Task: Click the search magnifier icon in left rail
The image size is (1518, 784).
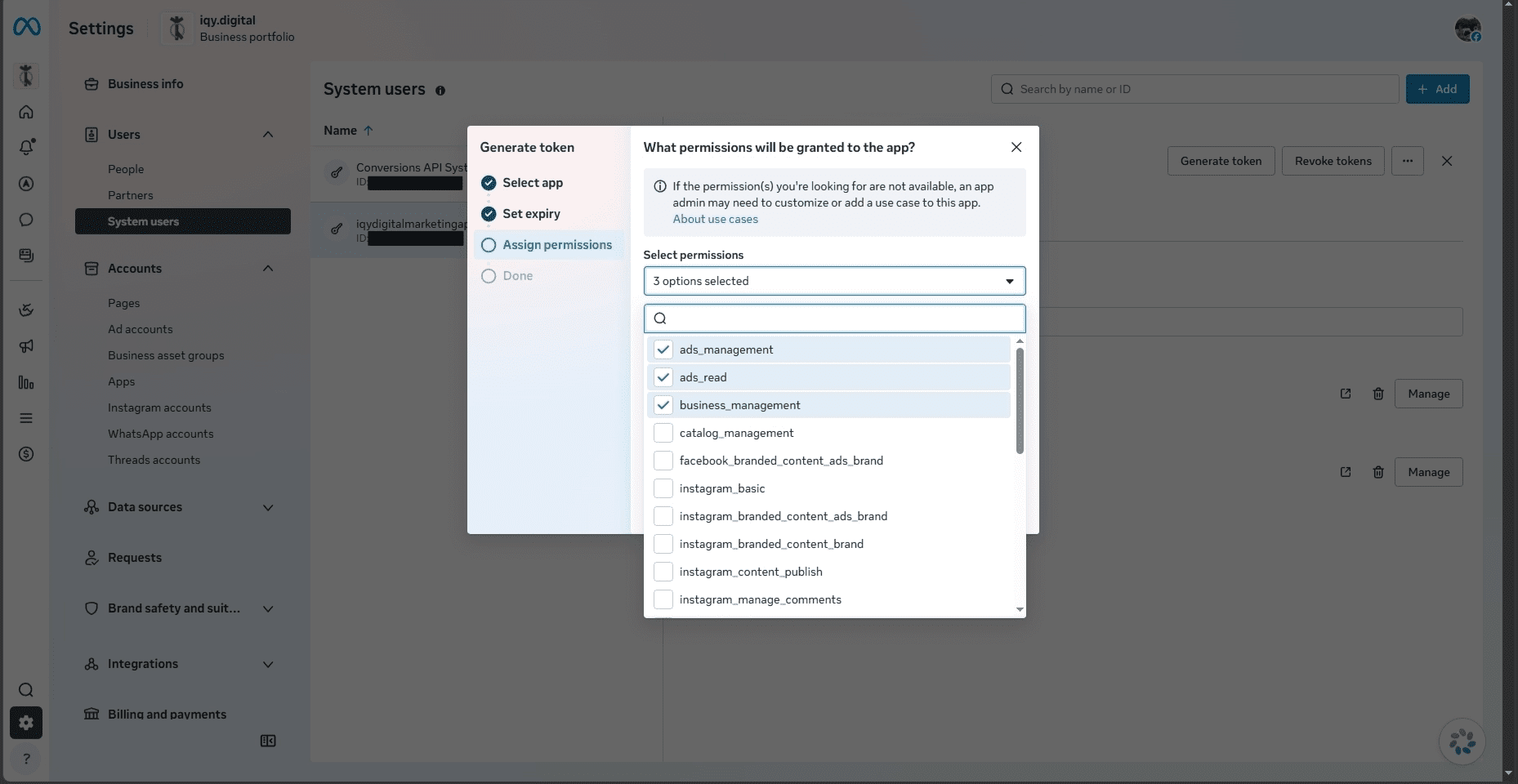Action: pyautogui.click(x=26, y=690)
